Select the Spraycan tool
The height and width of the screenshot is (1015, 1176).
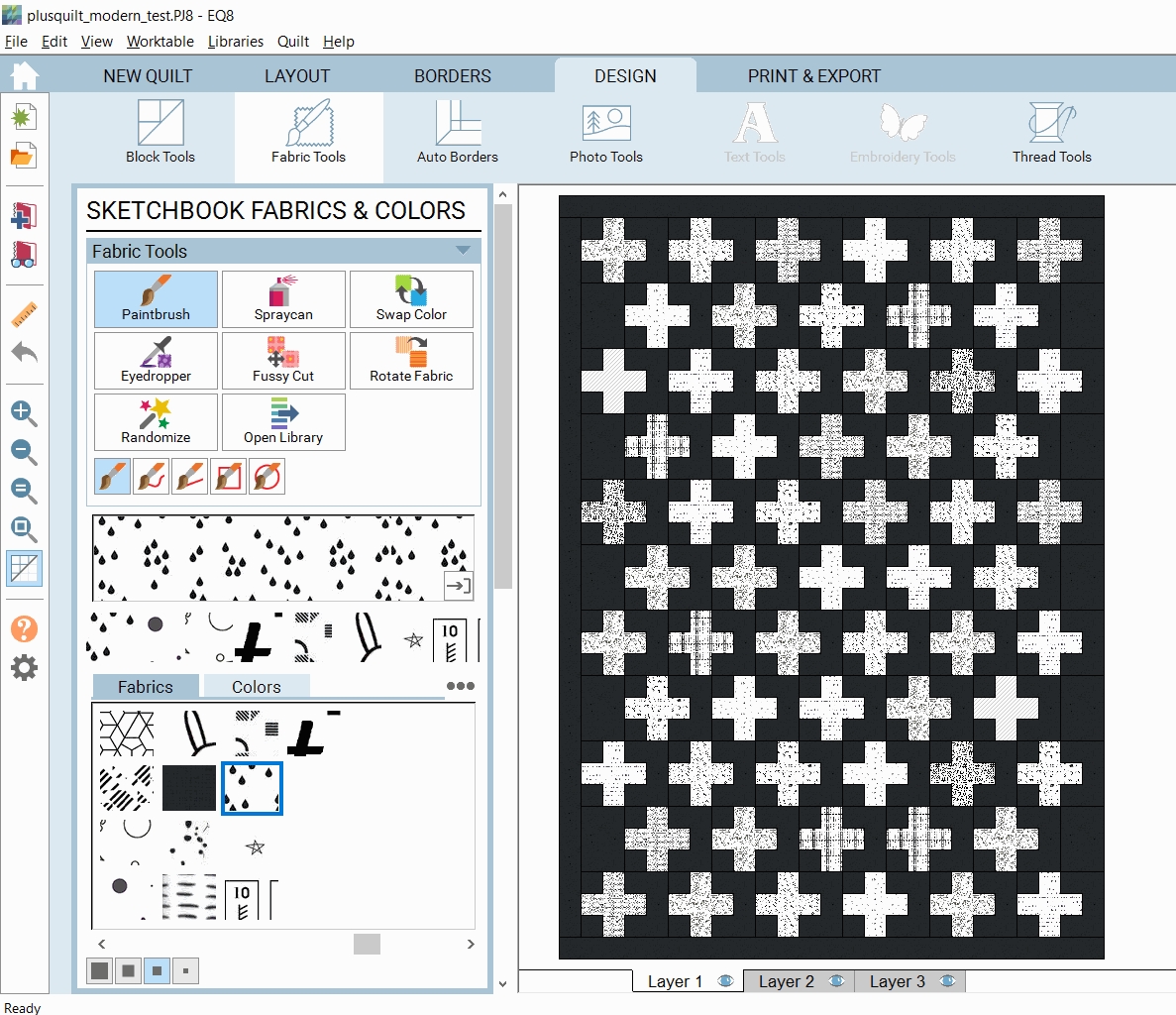click(283, 298)
